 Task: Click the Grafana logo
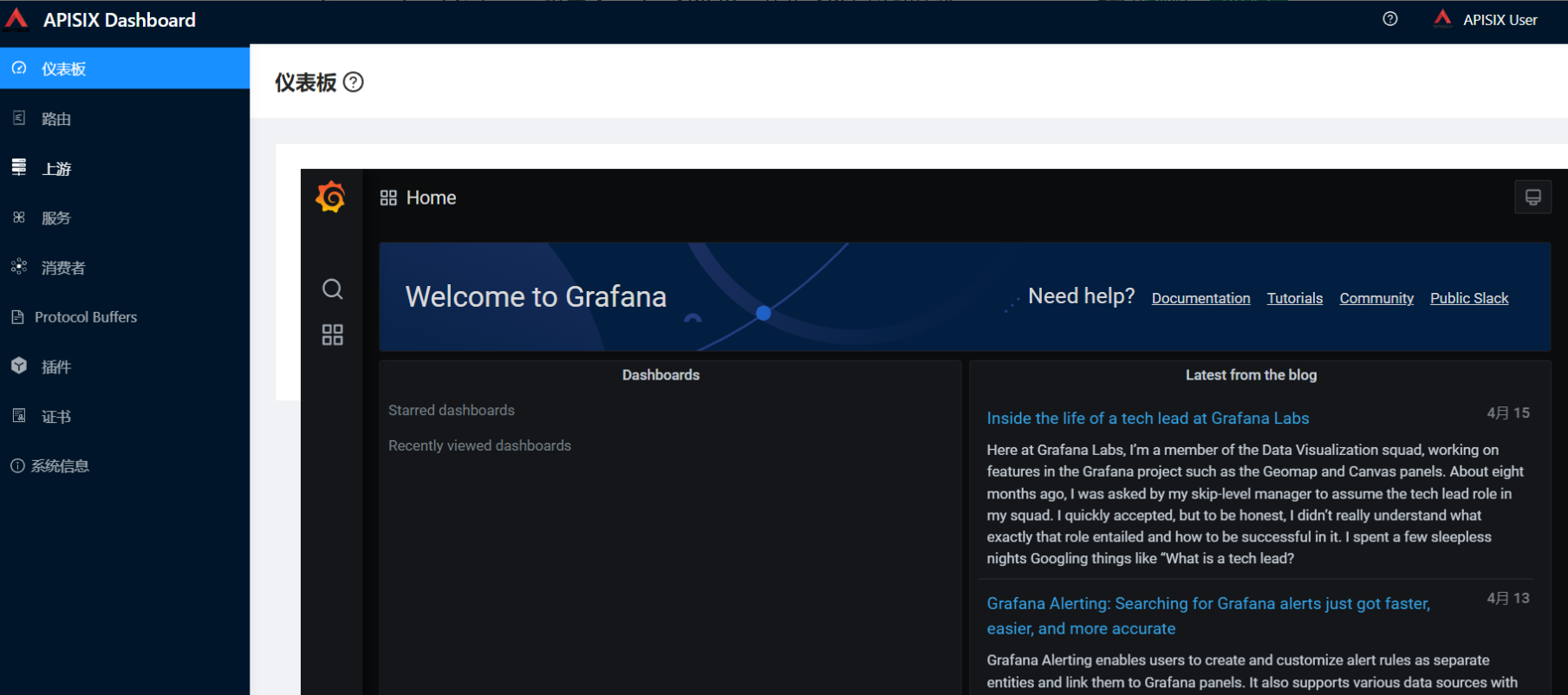[x=331, y=197]
